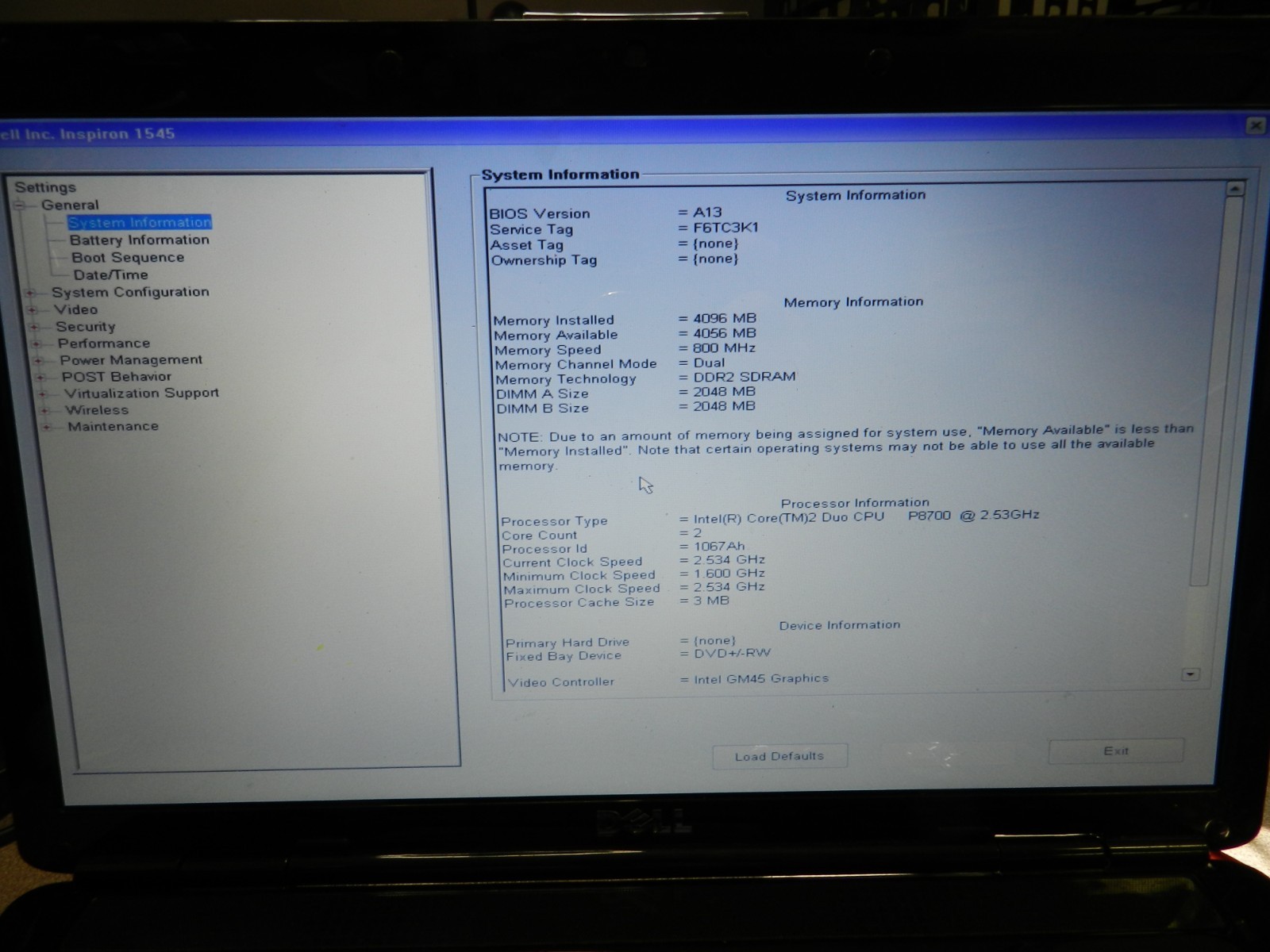
Task: Expand the System Configuration node
Action: coord(30,293)
